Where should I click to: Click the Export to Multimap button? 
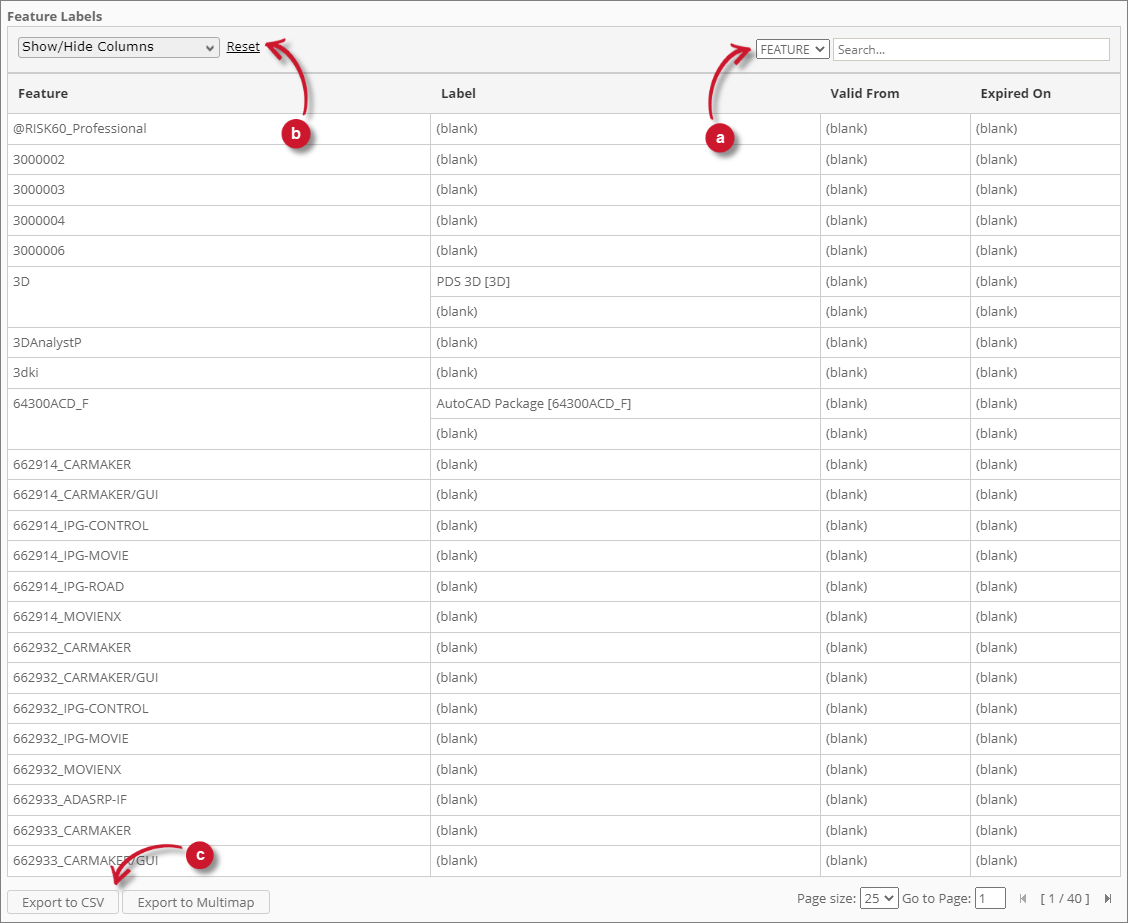click(196, 902)
